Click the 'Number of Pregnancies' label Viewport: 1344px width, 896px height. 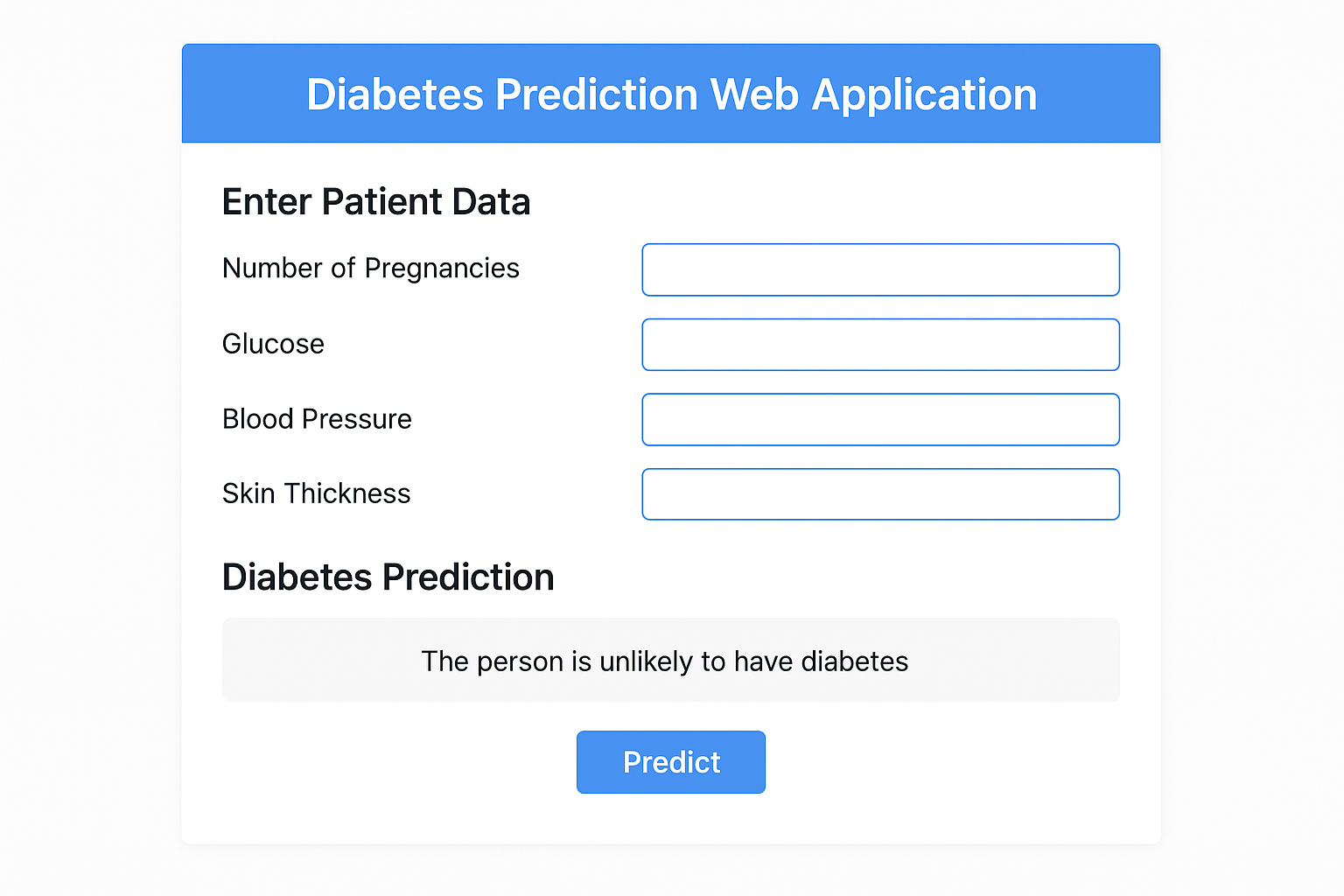370,269
